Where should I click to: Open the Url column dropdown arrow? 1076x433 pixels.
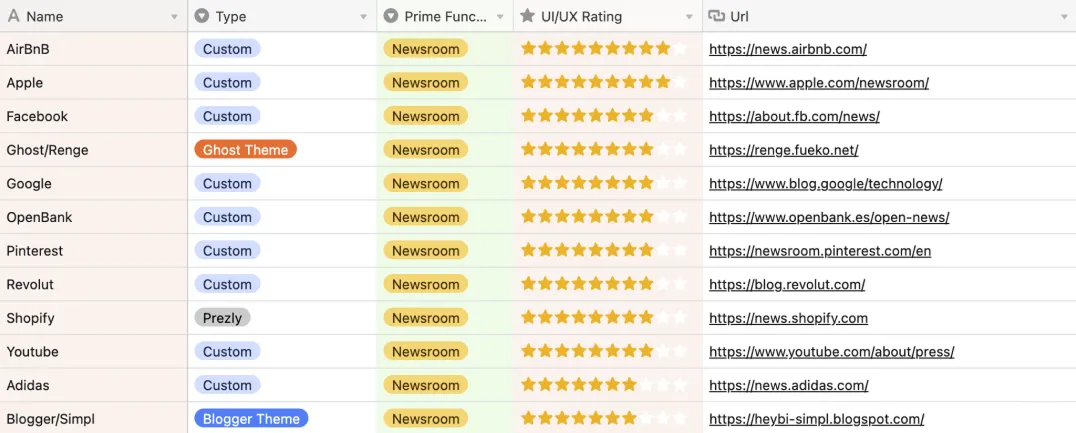pyautogui.click(x=1064, y=17)
